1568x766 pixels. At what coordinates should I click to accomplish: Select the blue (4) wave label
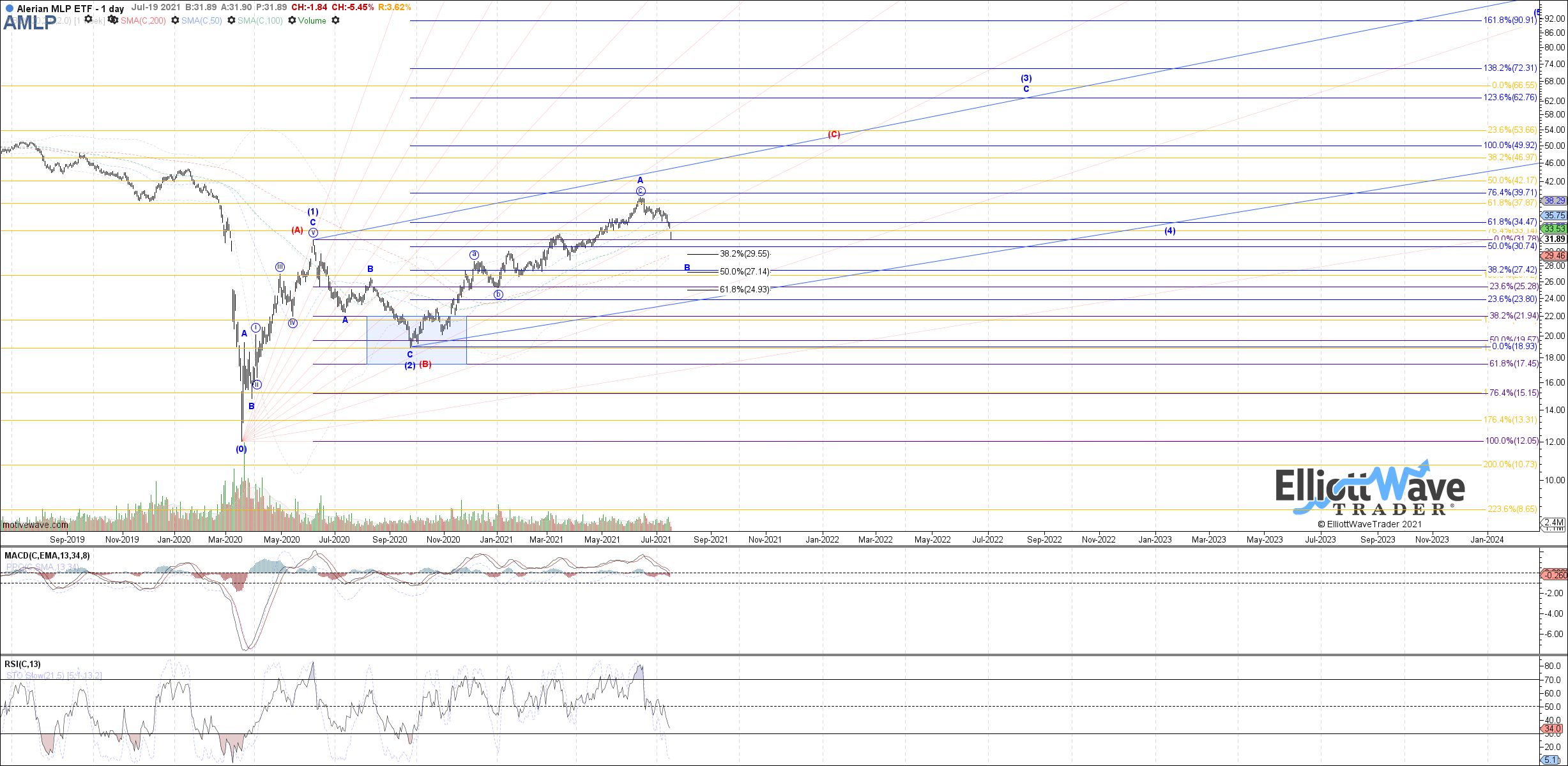pyautogui.click(x=1170, y=230)
